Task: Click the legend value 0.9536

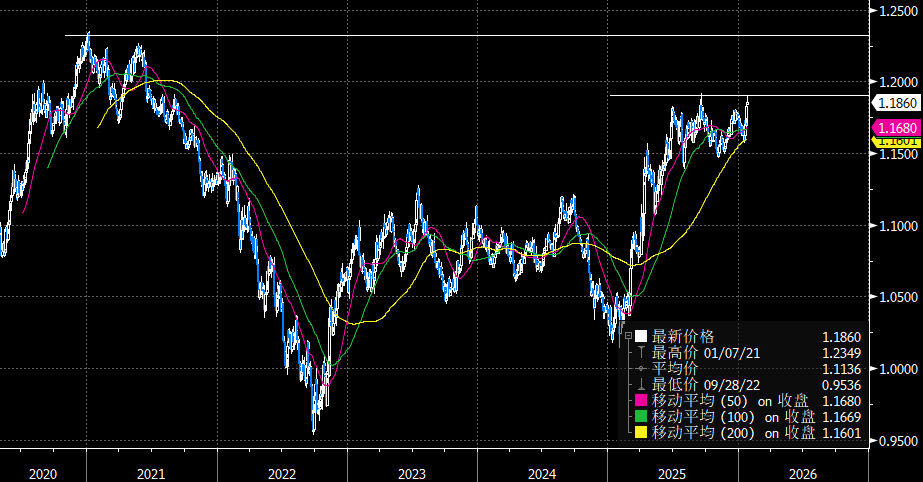Action: pos(842,385)
